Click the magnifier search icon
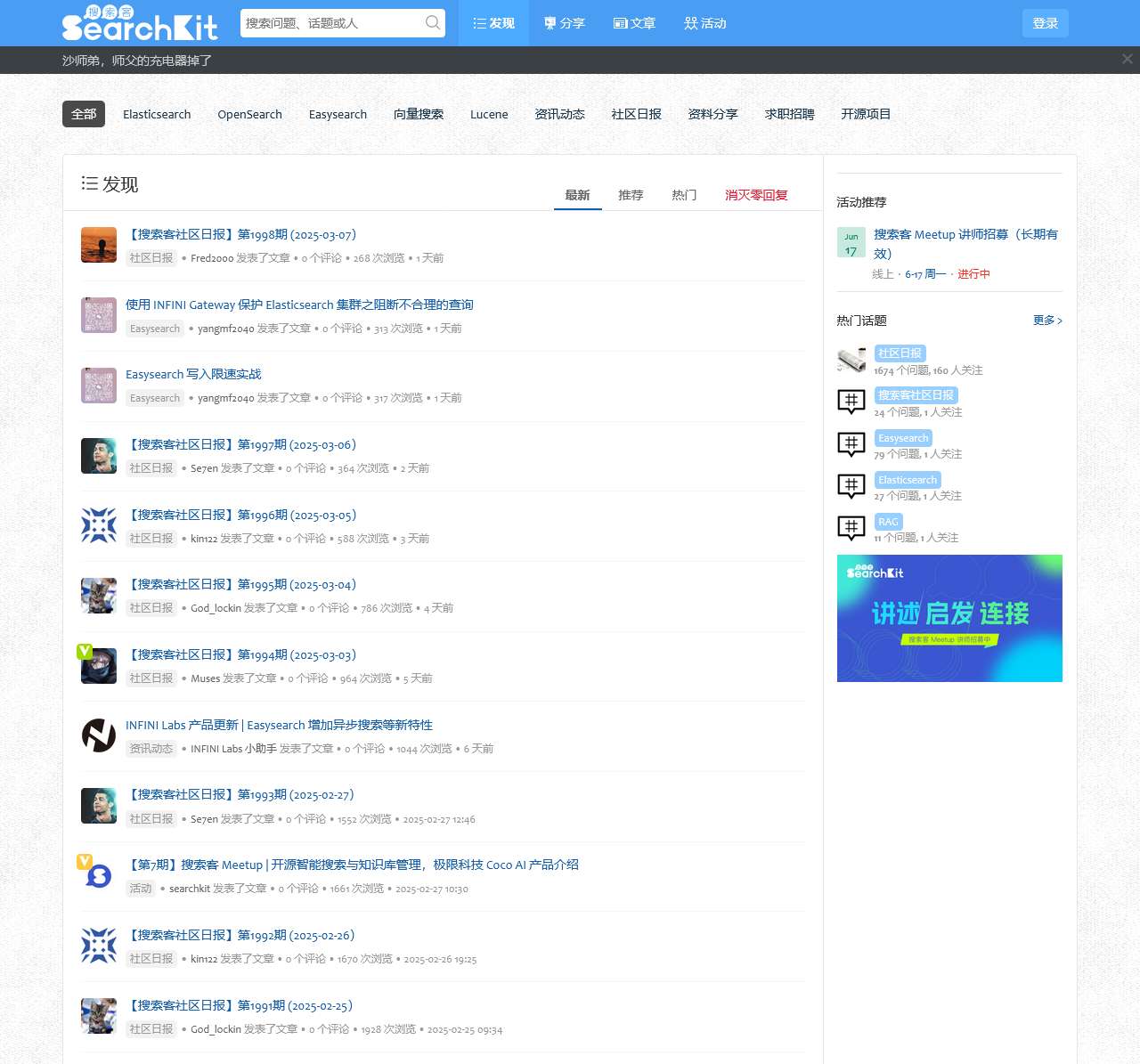Image resolution: width=1140 pixels, height=1064 pixels. click(433, 23)
